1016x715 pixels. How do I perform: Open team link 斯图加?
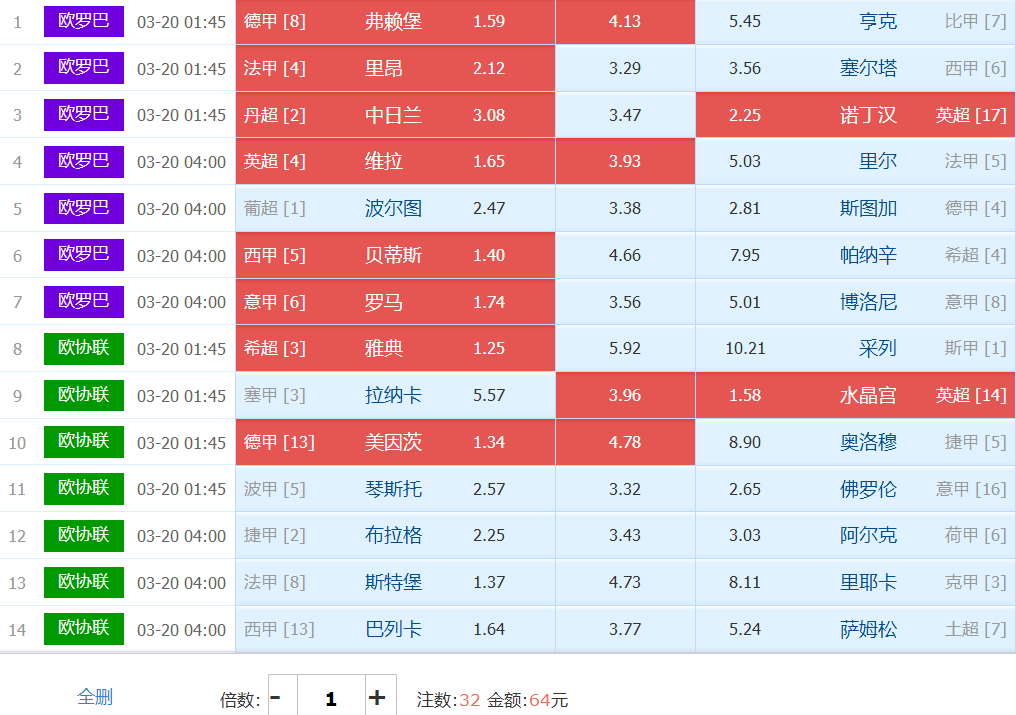pyautogui.click(x=868, y=208)
